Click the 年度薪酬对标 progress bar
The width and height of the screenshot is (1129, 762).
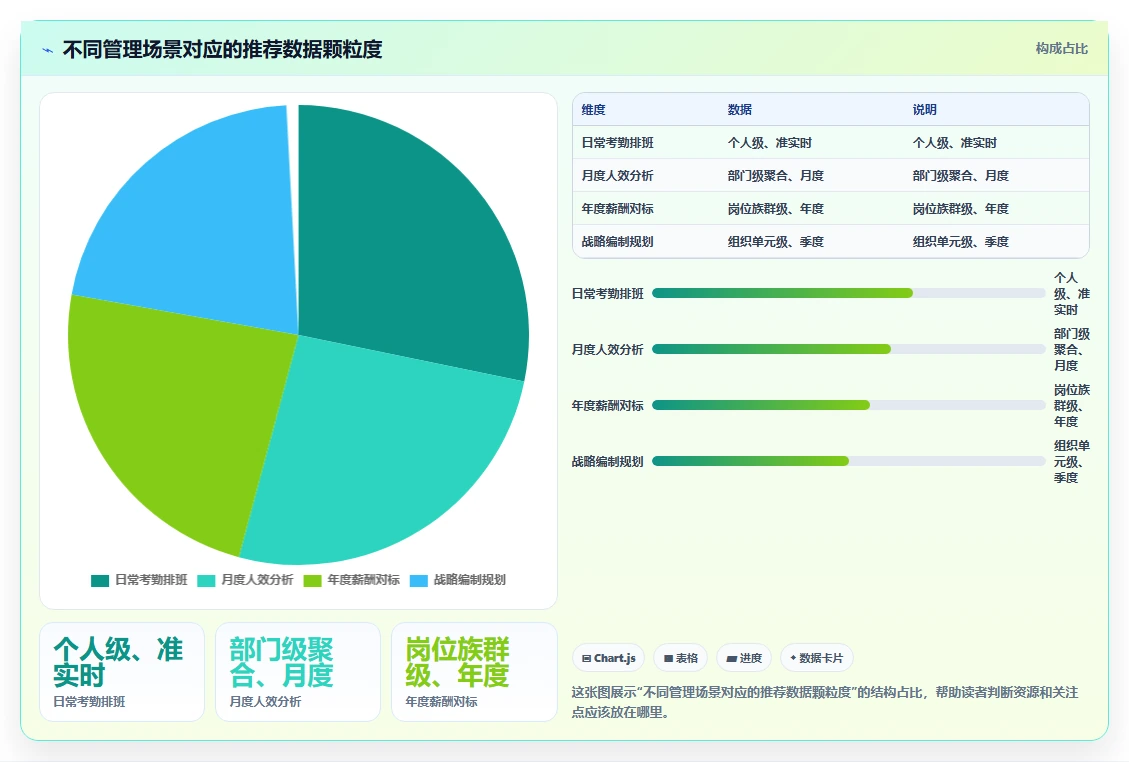[848, 405]
